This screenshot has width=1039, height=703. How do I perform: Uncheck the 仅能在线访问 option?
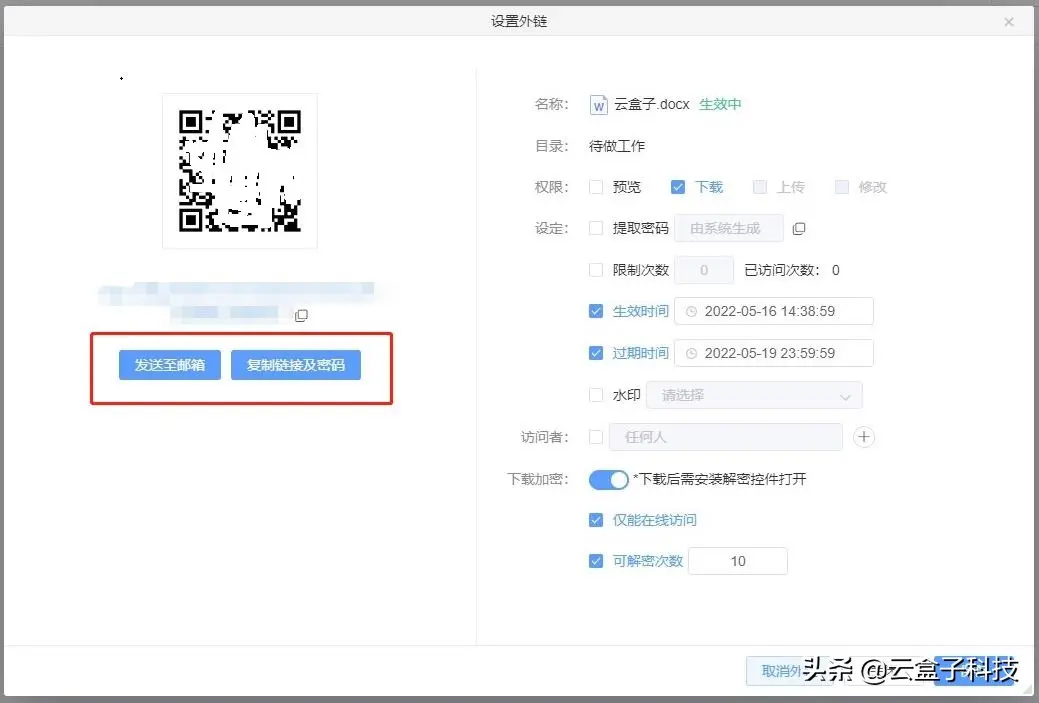pyautogui.click(x=596, y=520)
